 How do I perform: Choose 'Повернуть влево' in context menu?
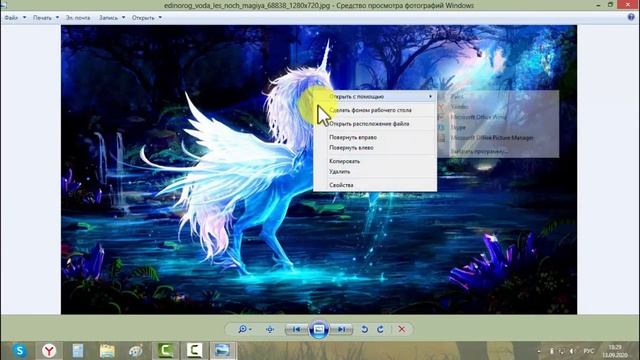[375, 148]
